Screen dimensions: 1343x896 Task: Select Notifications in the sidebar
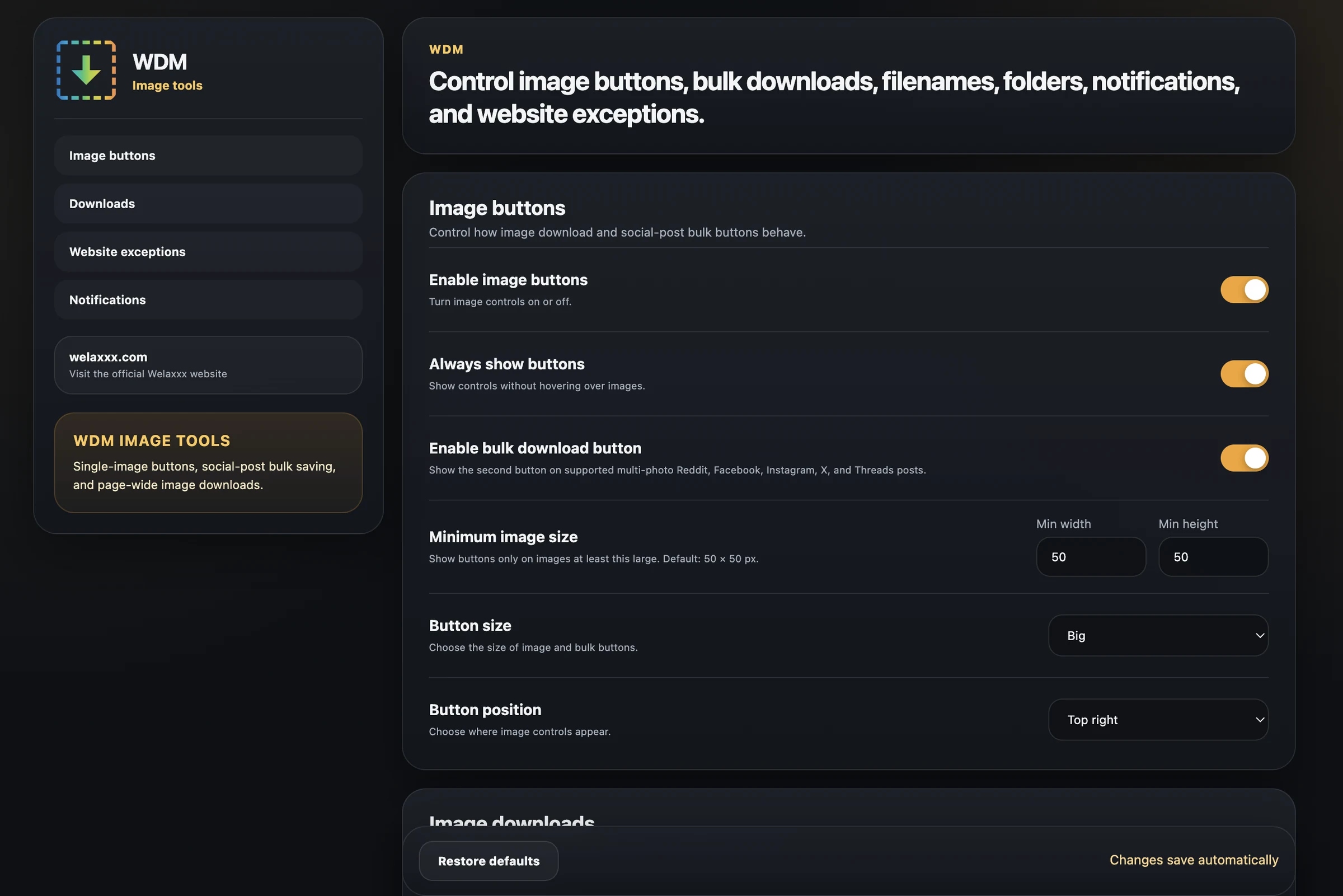pyautogui.click(x=208, y=299)
